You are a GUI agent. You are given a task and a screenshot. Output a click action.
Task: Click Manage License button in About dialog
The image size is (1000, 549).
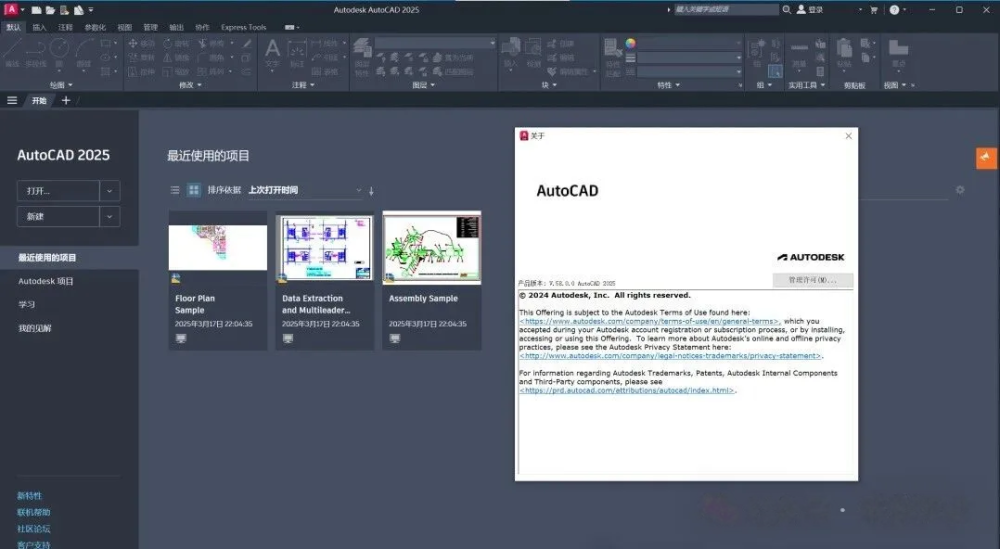pyautogui.click(x=812, y=280)
